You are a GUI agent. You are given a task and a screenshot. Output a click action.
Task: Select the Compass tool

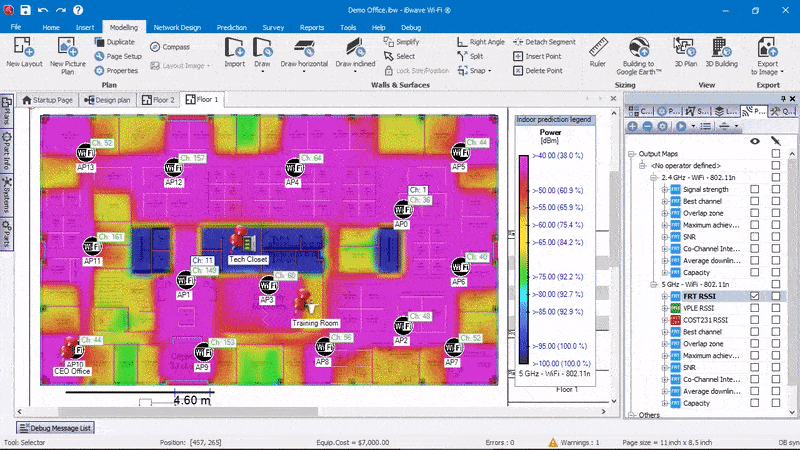point(170,47)
